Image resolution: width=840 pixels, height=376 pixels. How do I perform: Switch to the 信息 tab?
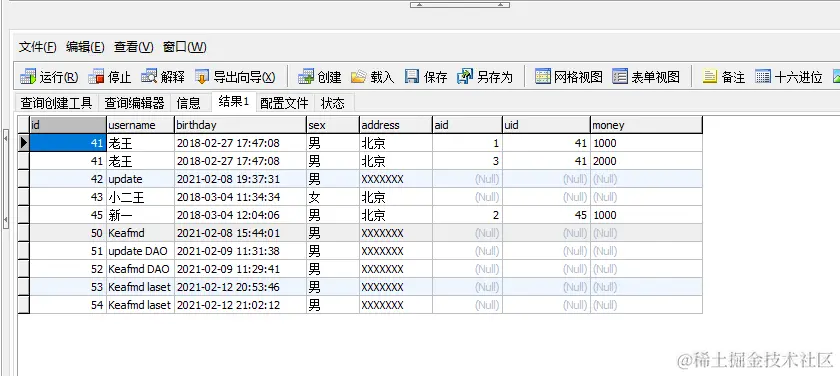tap(189, 103)
